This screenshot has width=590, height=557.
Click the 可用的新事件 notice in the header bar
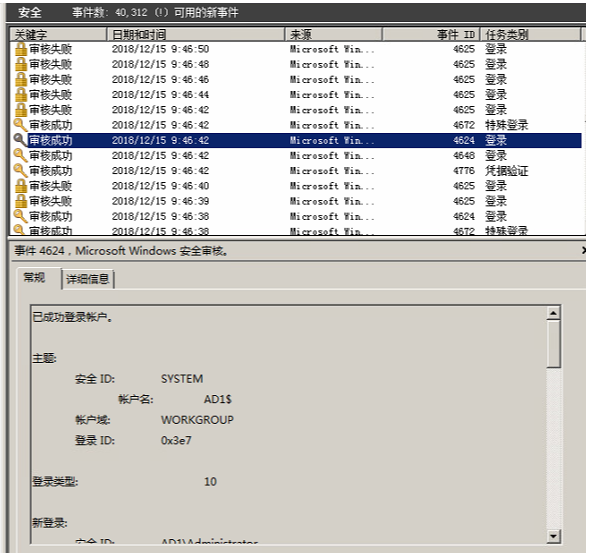pyautogui.click(x=206, y=13)
